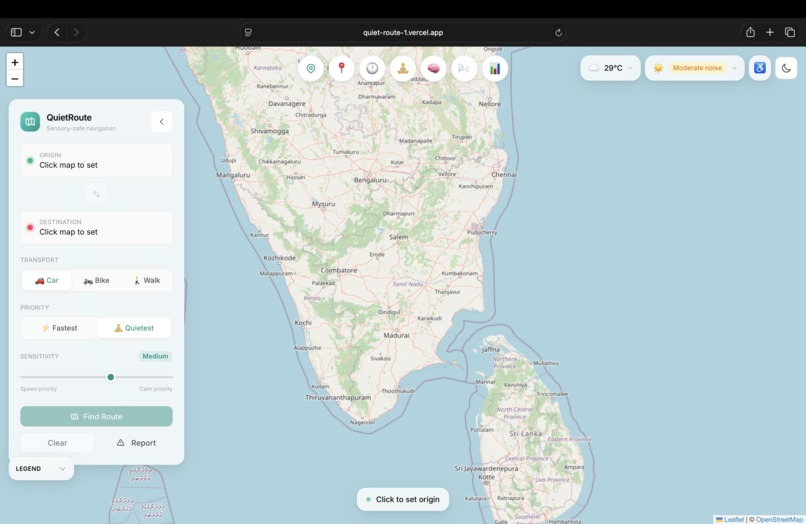Show the Safari sidebar

click(x=16, y=32)
